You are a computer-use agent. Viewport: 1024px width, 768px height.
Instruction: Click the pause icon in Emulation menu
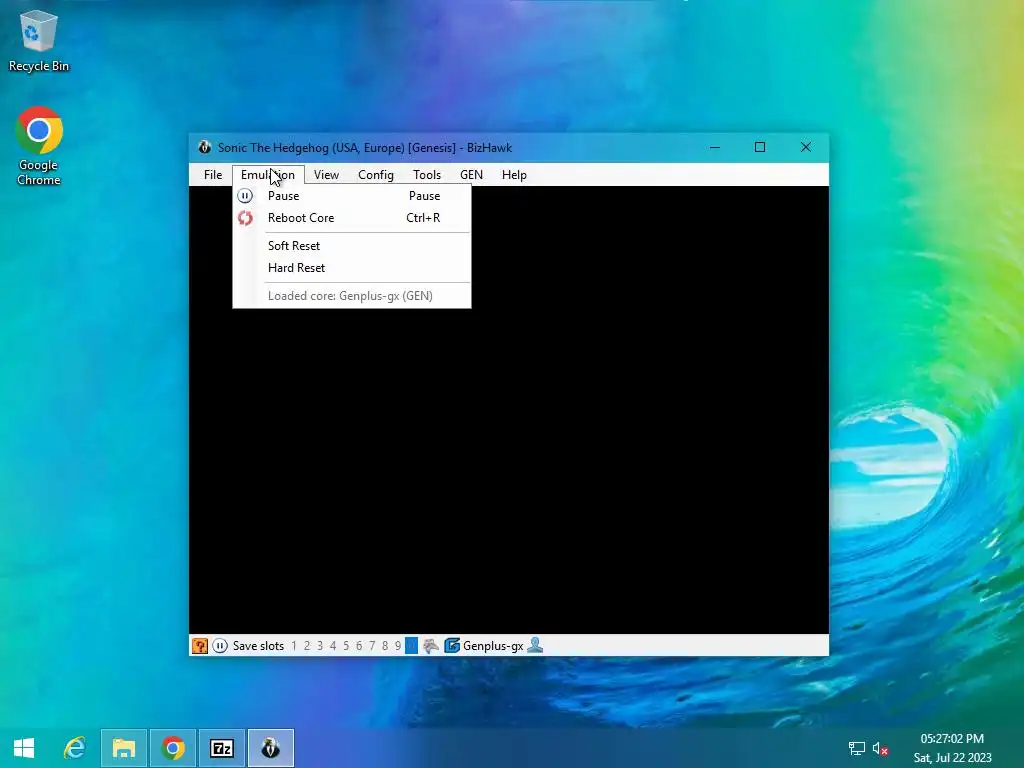(245, 196)
